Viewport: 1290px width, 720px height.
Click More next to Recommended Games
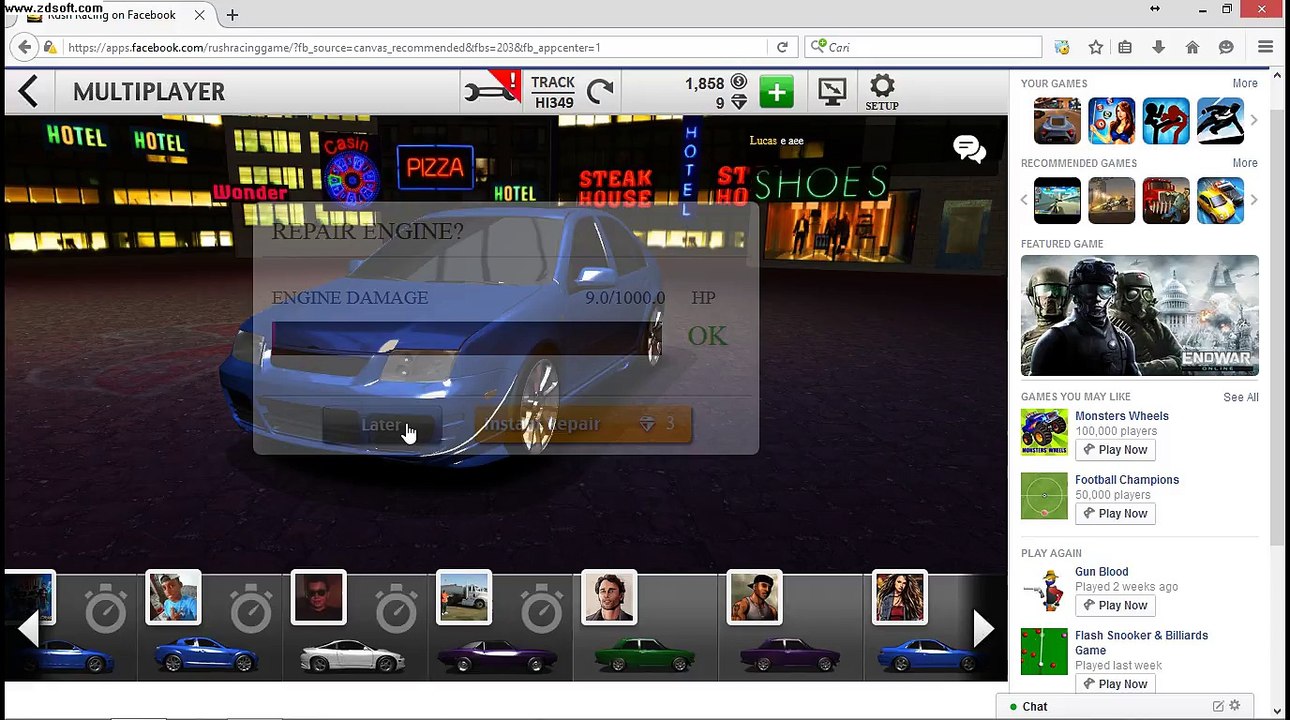1245,163
